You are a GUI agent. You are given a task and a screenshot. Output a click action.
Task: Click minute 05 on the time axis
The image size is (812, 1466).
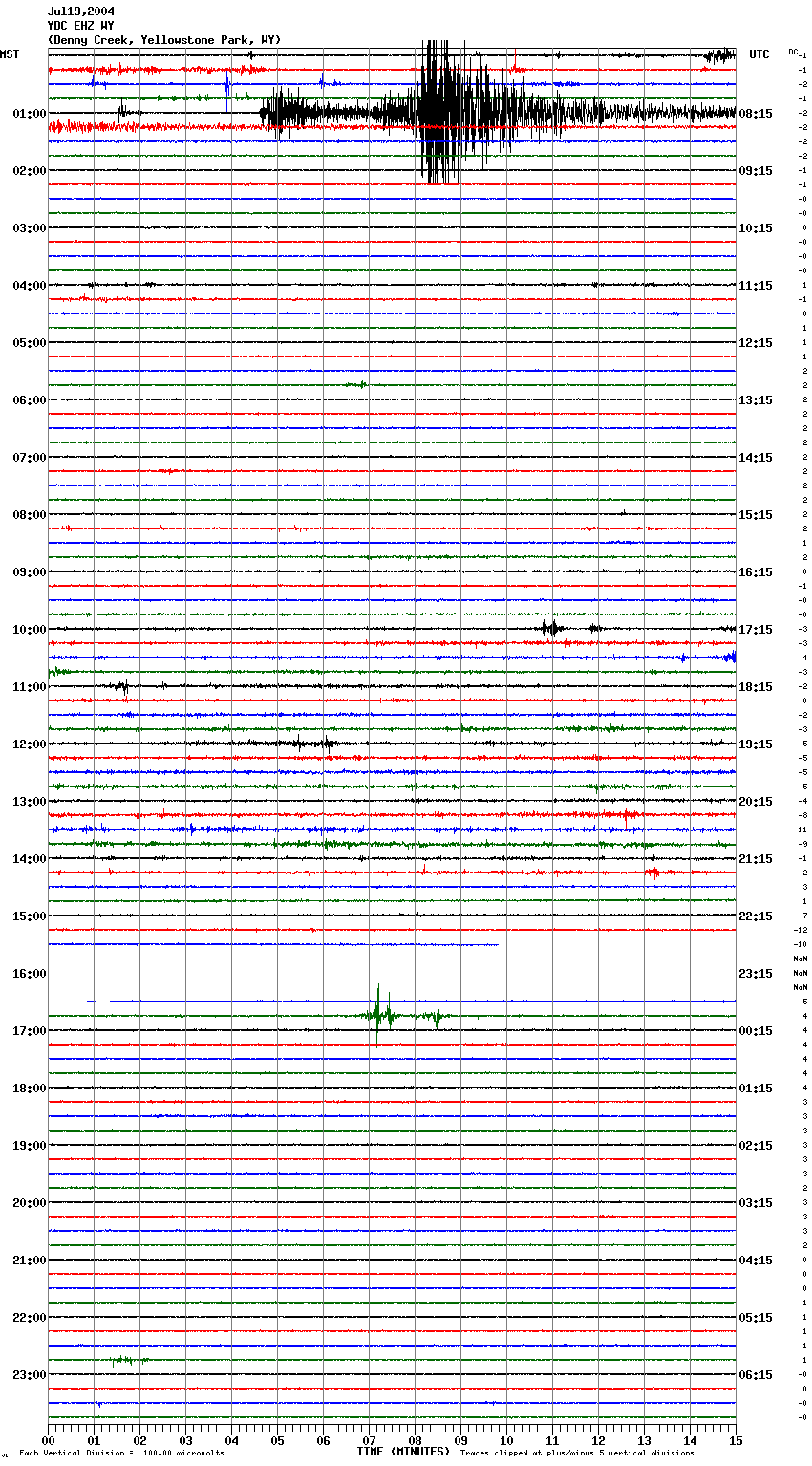click(x=277, y=1440)
